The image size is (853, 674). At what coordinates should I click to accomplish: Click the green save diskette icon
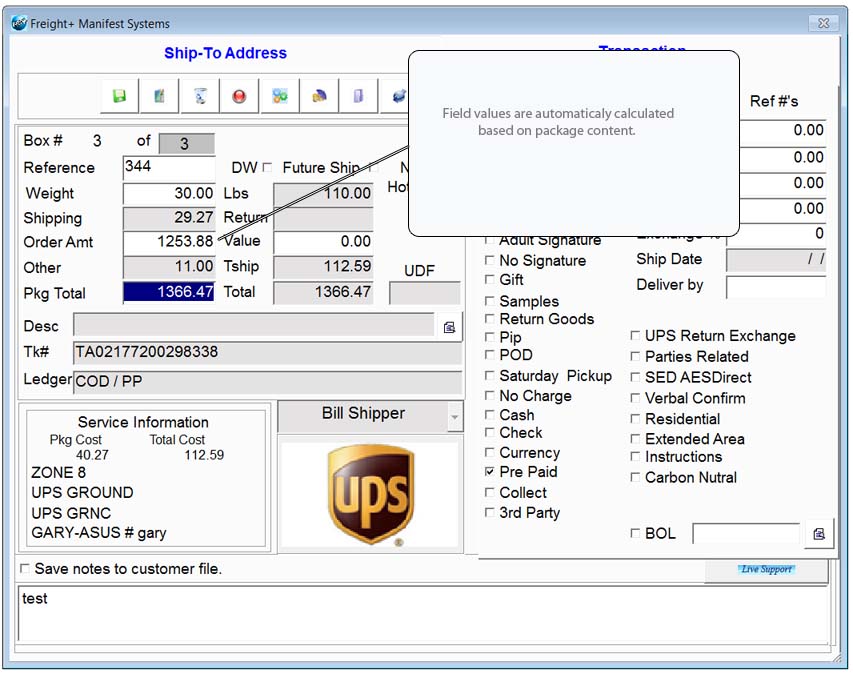[x=119, y=97]
